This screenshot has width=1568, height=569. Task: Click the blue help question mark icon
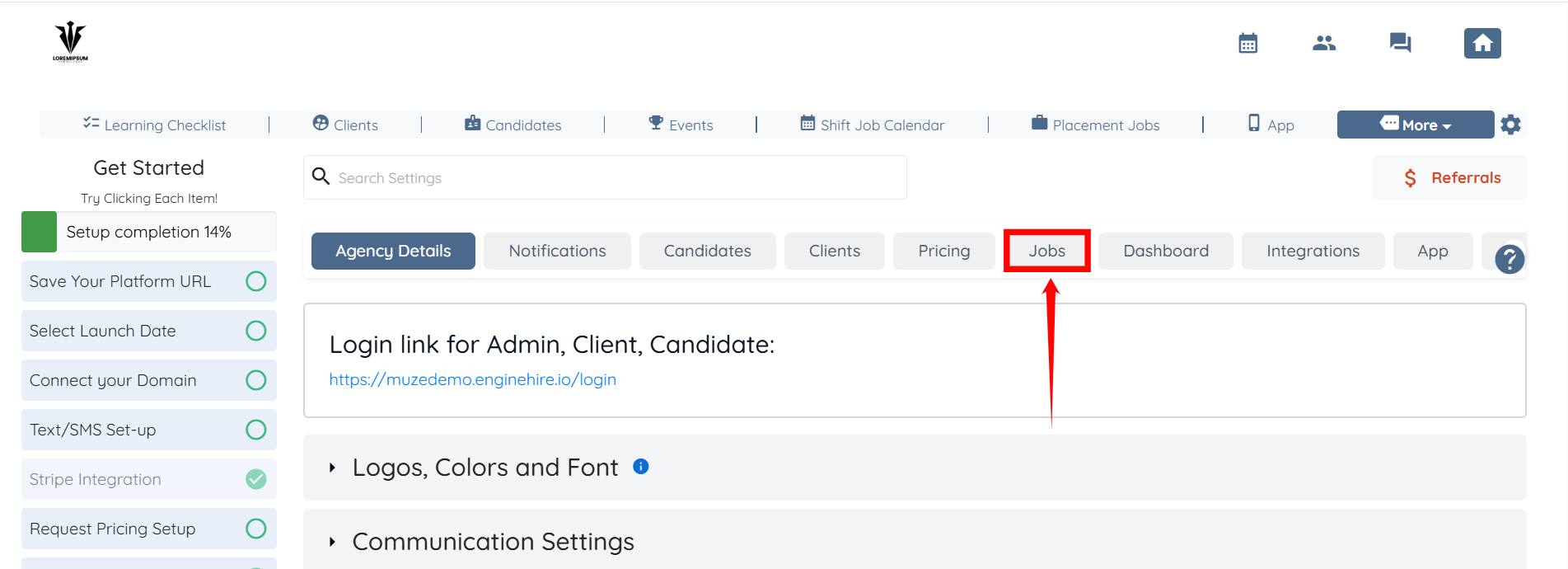click(1509, 260)
